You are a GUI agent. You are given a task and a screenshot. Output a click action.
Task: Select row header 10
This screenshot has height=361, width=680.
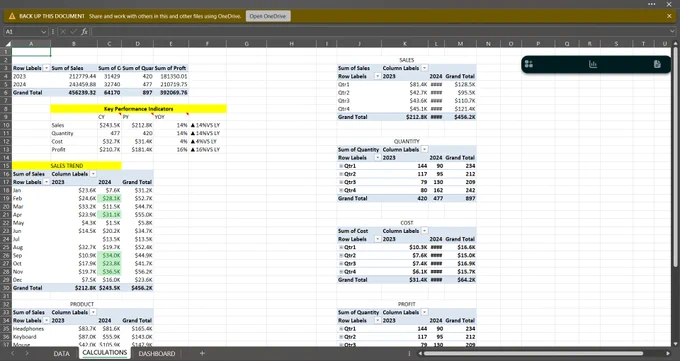pos(6,125)
